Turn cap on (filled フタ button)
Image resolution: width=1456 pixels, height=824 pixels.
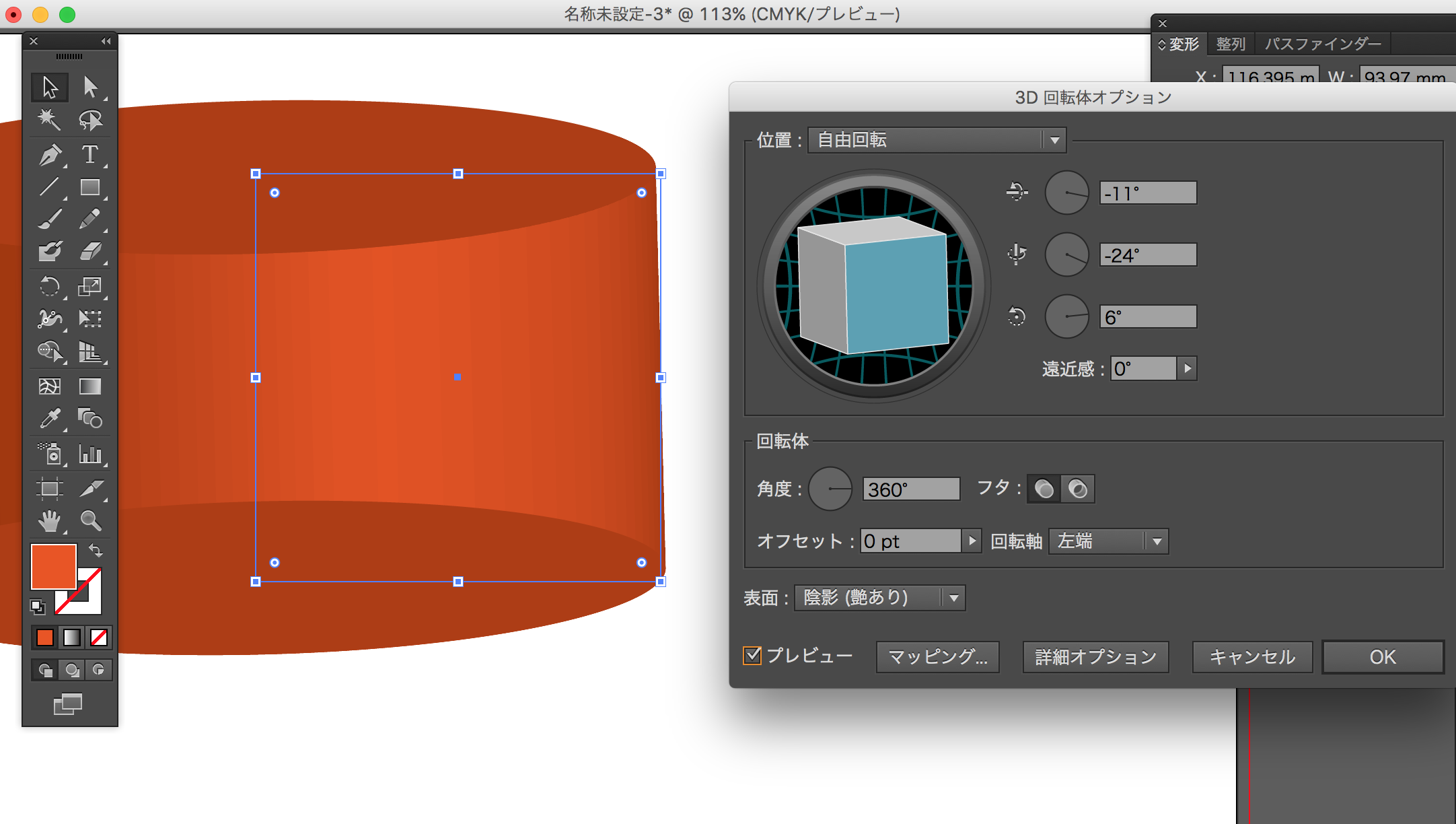[x=1044, y=489]
